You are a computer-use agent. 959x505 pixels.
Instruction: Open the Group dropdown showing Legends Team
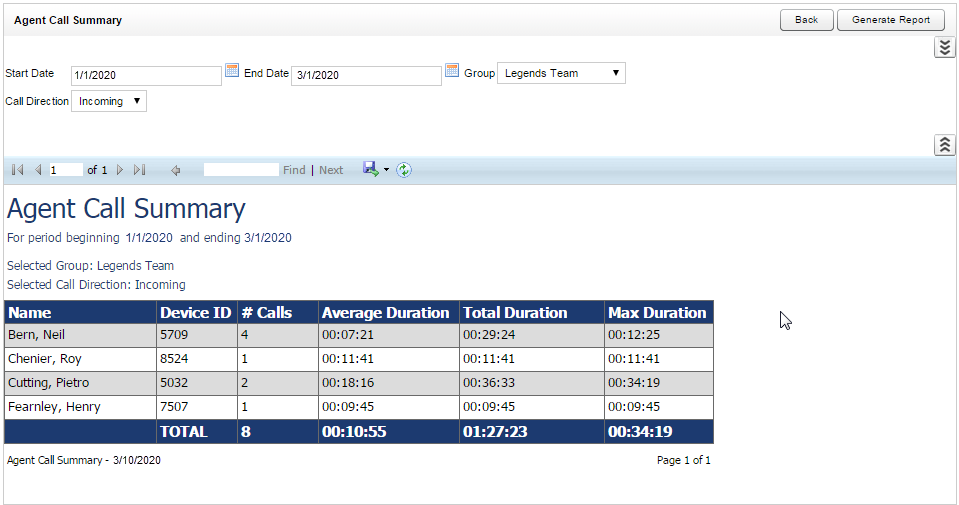pos(561,73)
